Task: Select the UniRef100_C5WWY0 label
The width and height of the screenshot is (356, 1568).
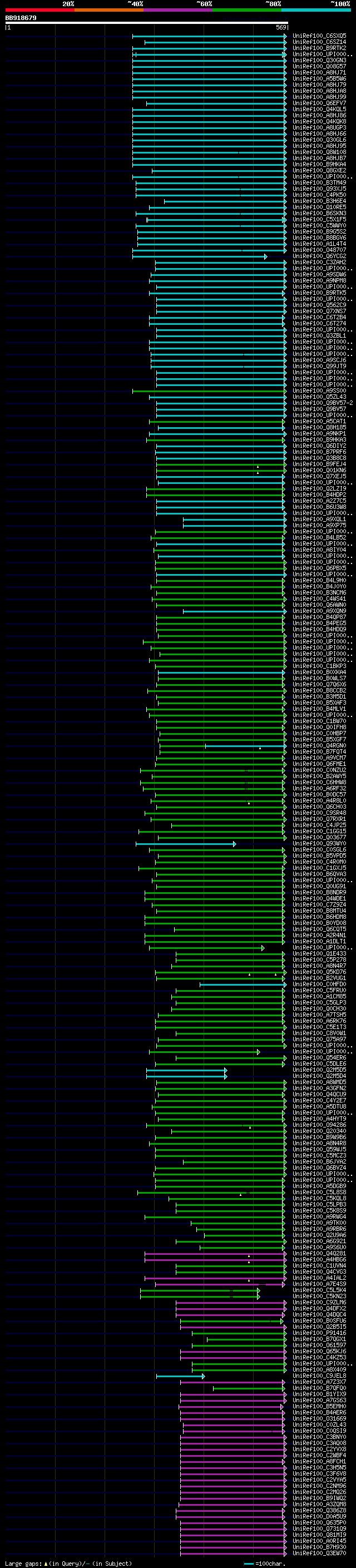Action: coord(319,226)
